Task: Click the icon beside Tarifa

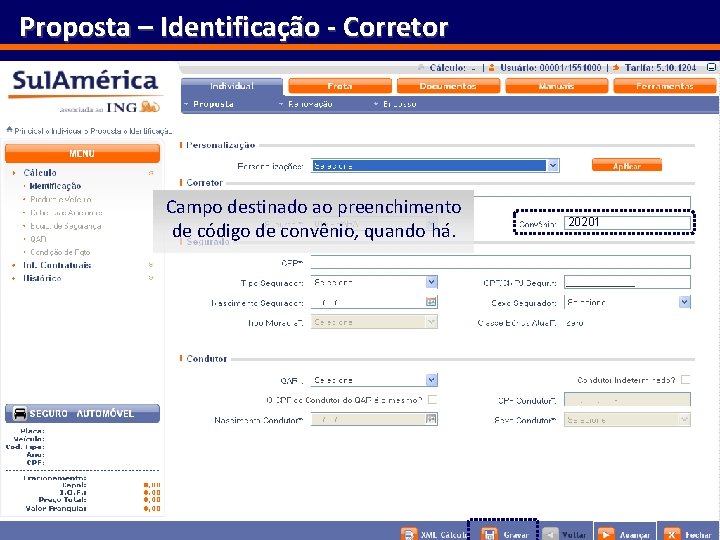Action: (x=616, y=68)
